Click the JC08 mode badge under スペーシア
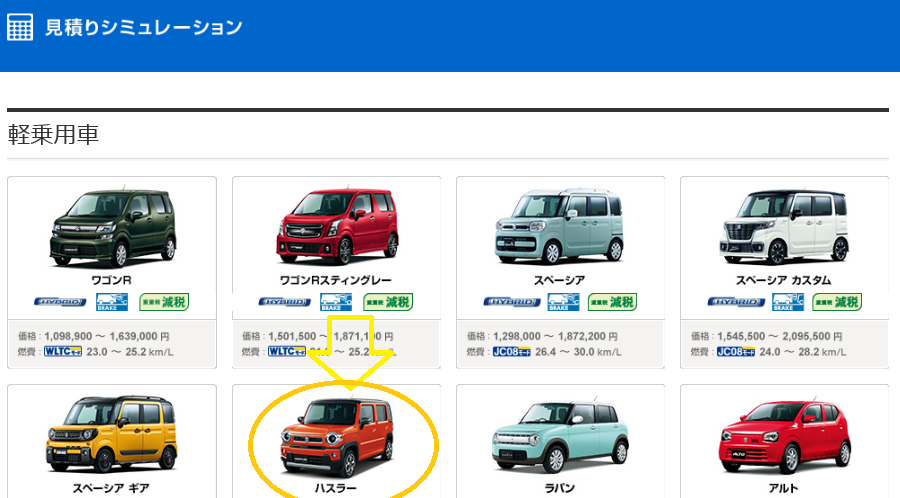The image size is (900, 498). (511, 351)
